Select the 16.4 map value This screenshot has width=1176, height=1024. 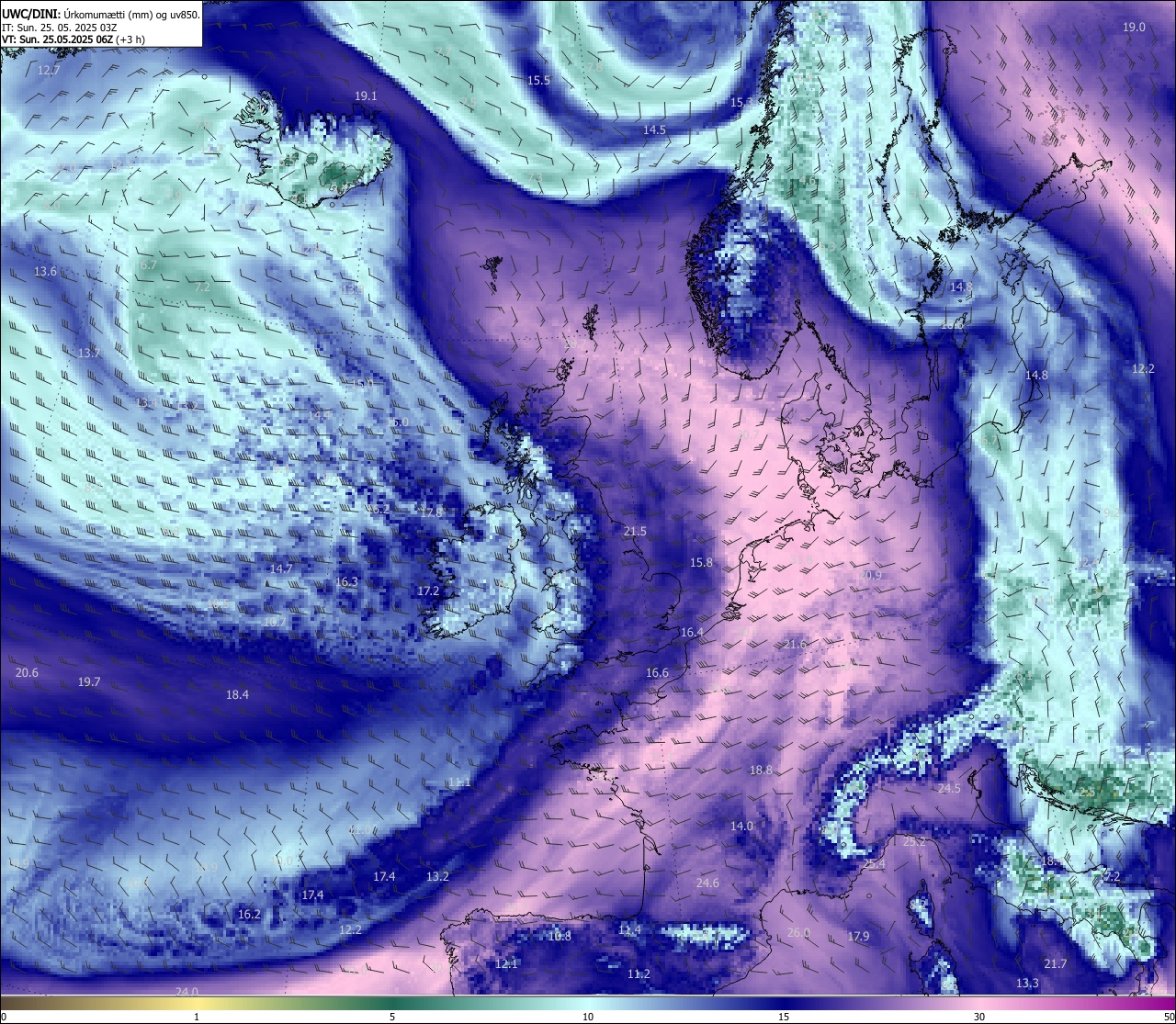click(692, 633)
